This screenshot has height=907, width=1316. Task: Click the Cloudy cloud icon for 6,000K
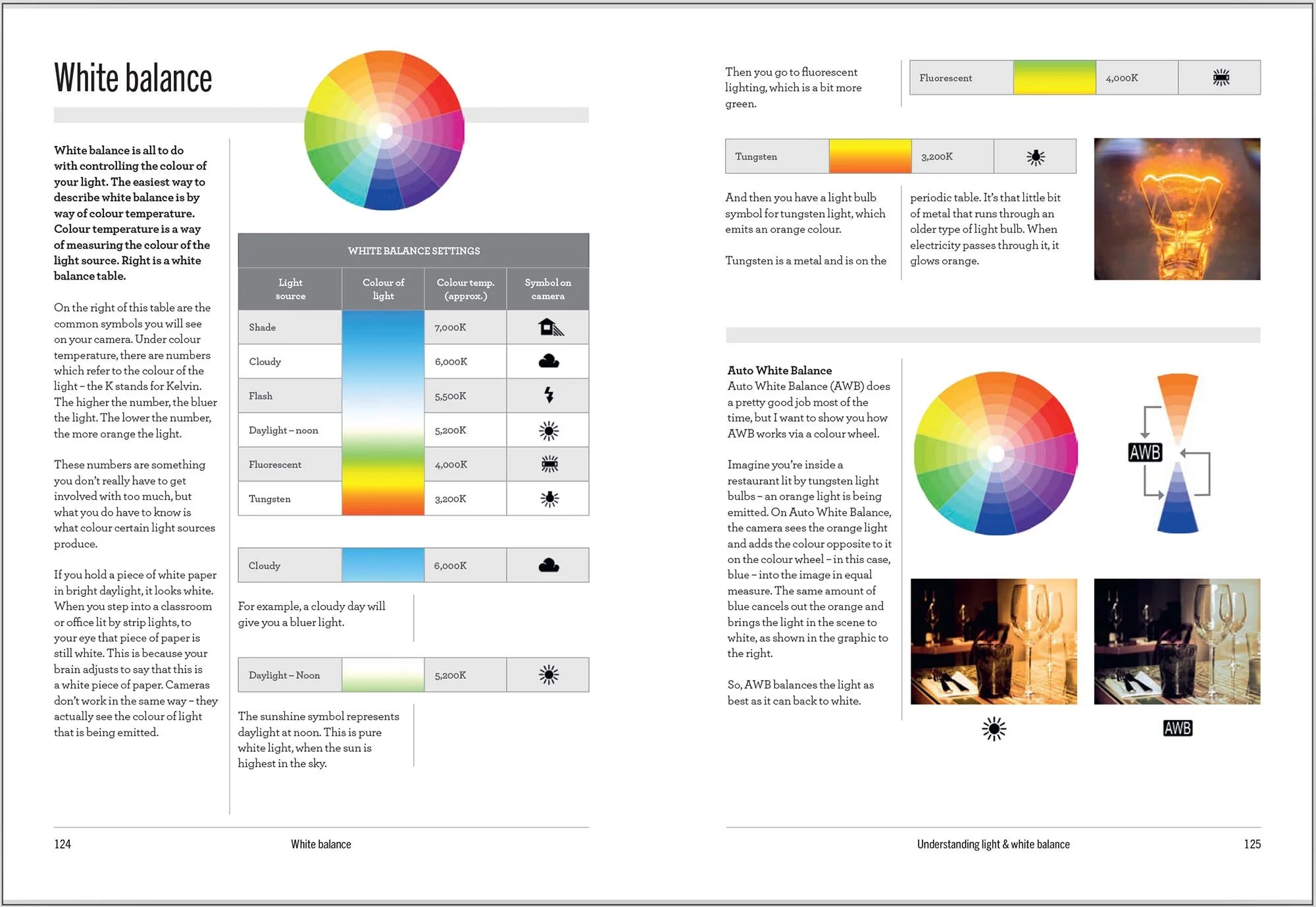click(548, 361)
